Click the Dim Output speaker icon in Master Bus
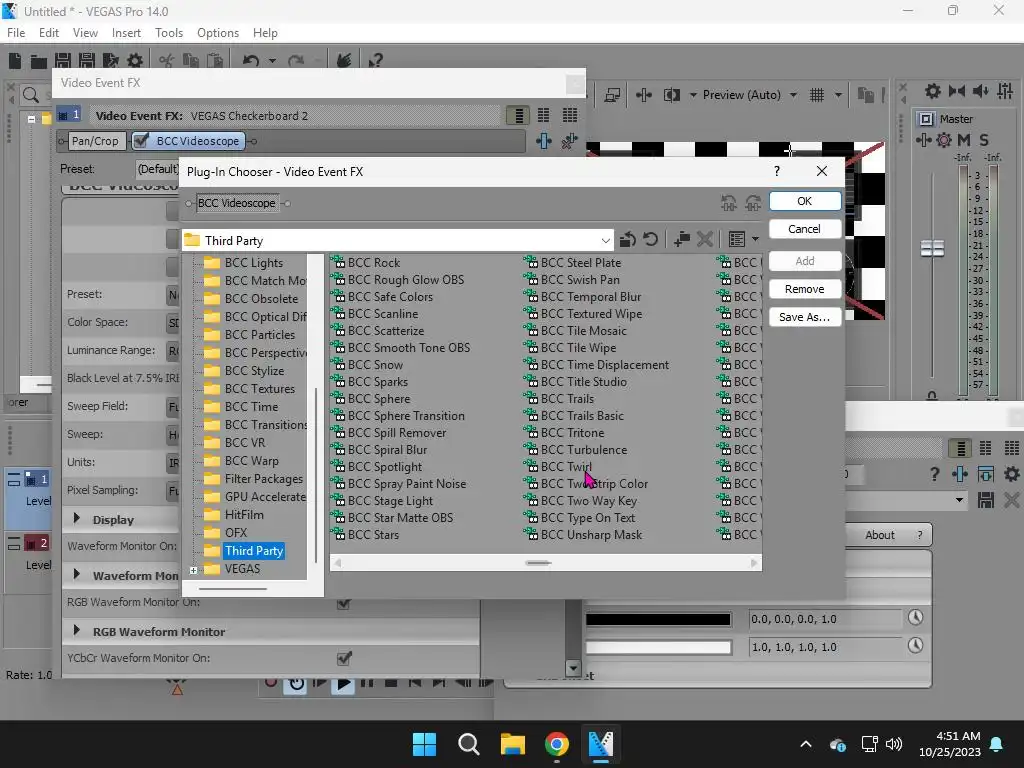This screenshot has height=768, width=1024. point(980,91)
